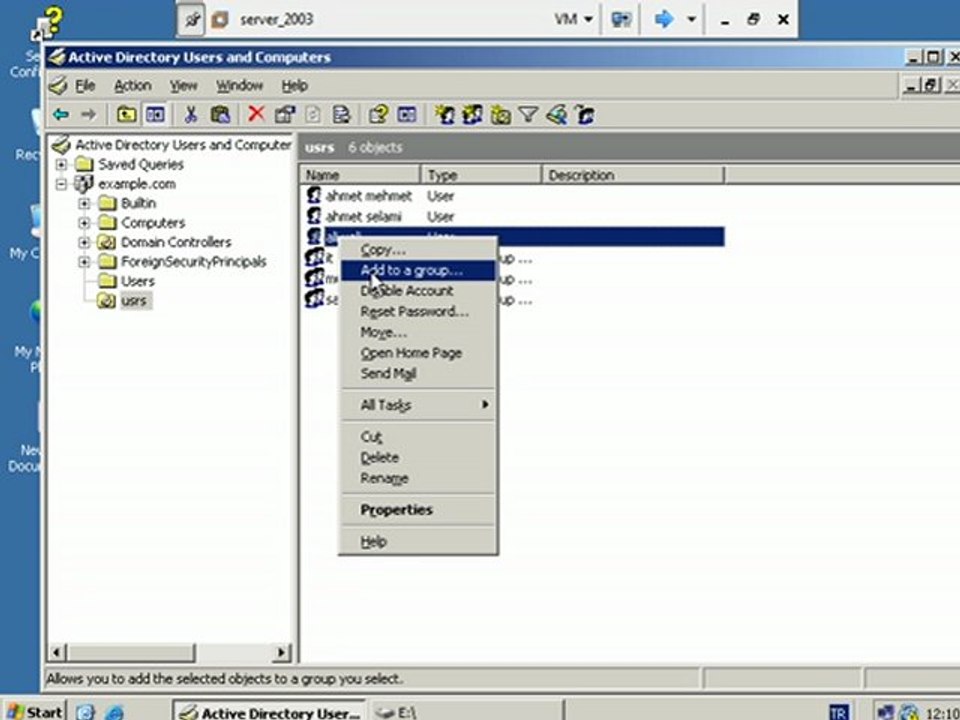
Task: Click the VMware monitors icon
Action: click(621, 20)
